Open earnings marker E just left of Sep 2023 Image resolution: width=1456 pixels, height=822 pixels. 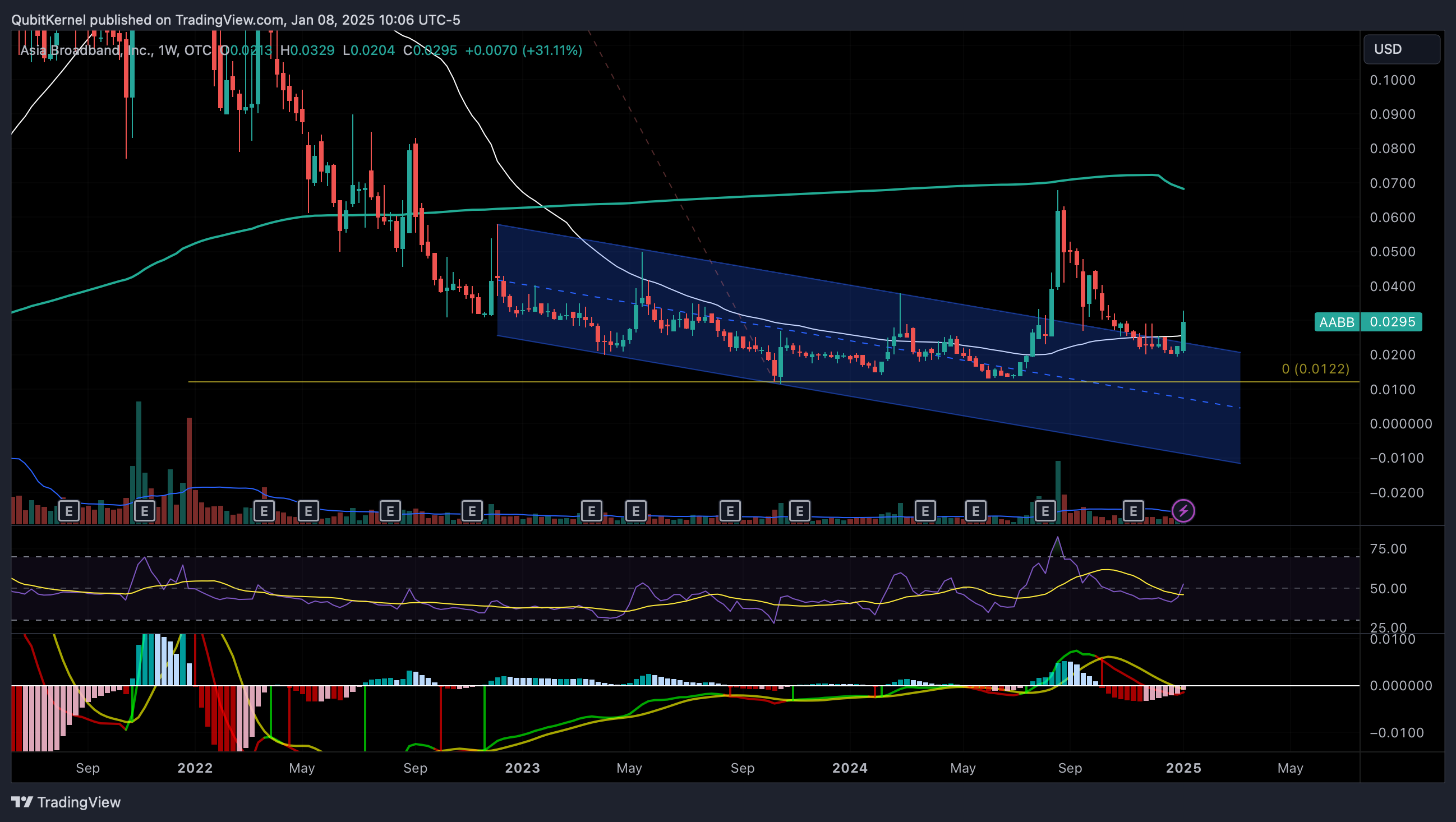pos(730,511)
